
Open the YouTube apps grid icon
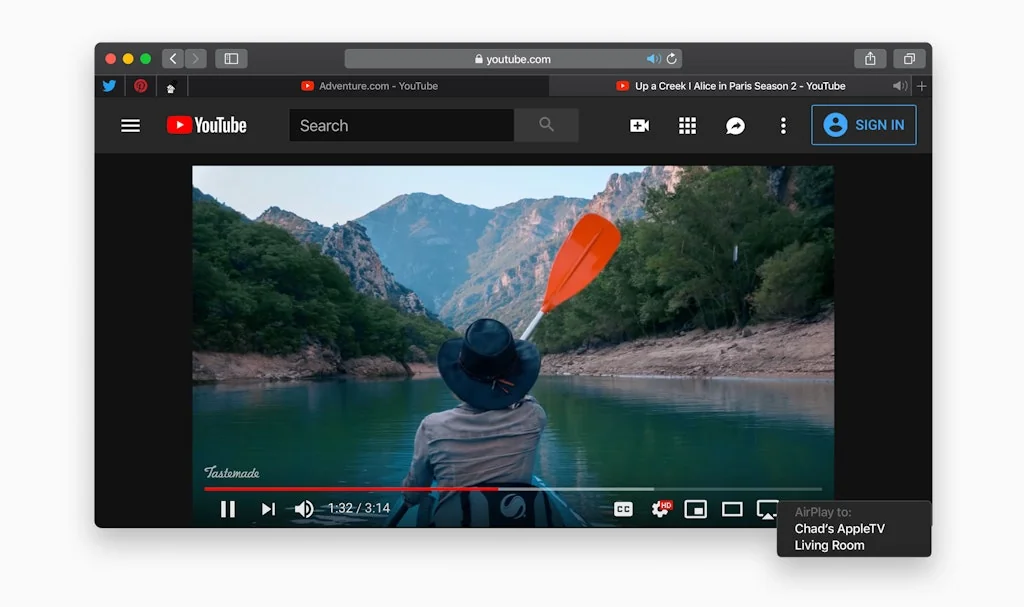tap(687, 126)
